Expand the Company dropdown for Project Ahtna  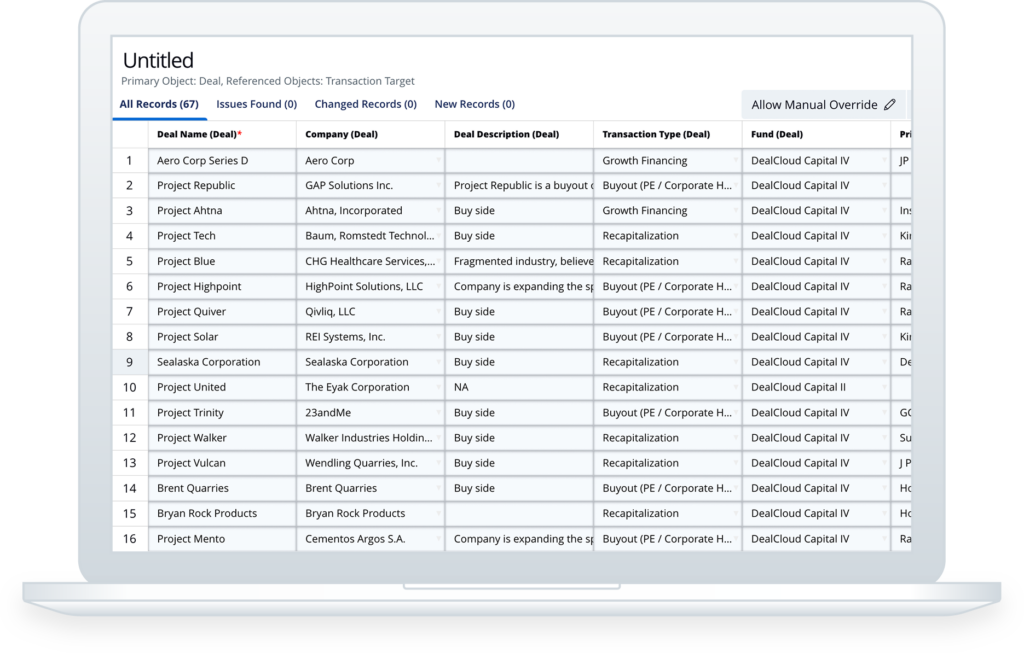pos(438,211)
